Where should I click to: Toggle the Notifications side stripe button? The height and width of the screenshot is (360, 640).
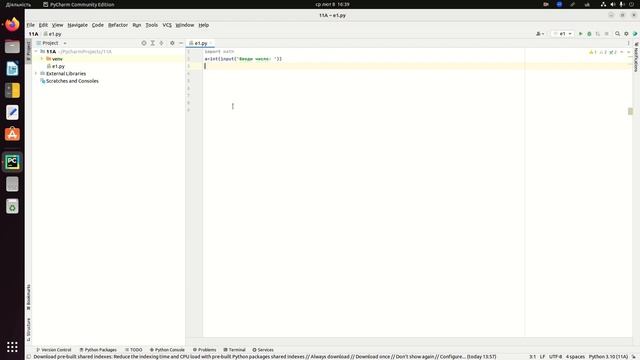click(x=636, y=56)
